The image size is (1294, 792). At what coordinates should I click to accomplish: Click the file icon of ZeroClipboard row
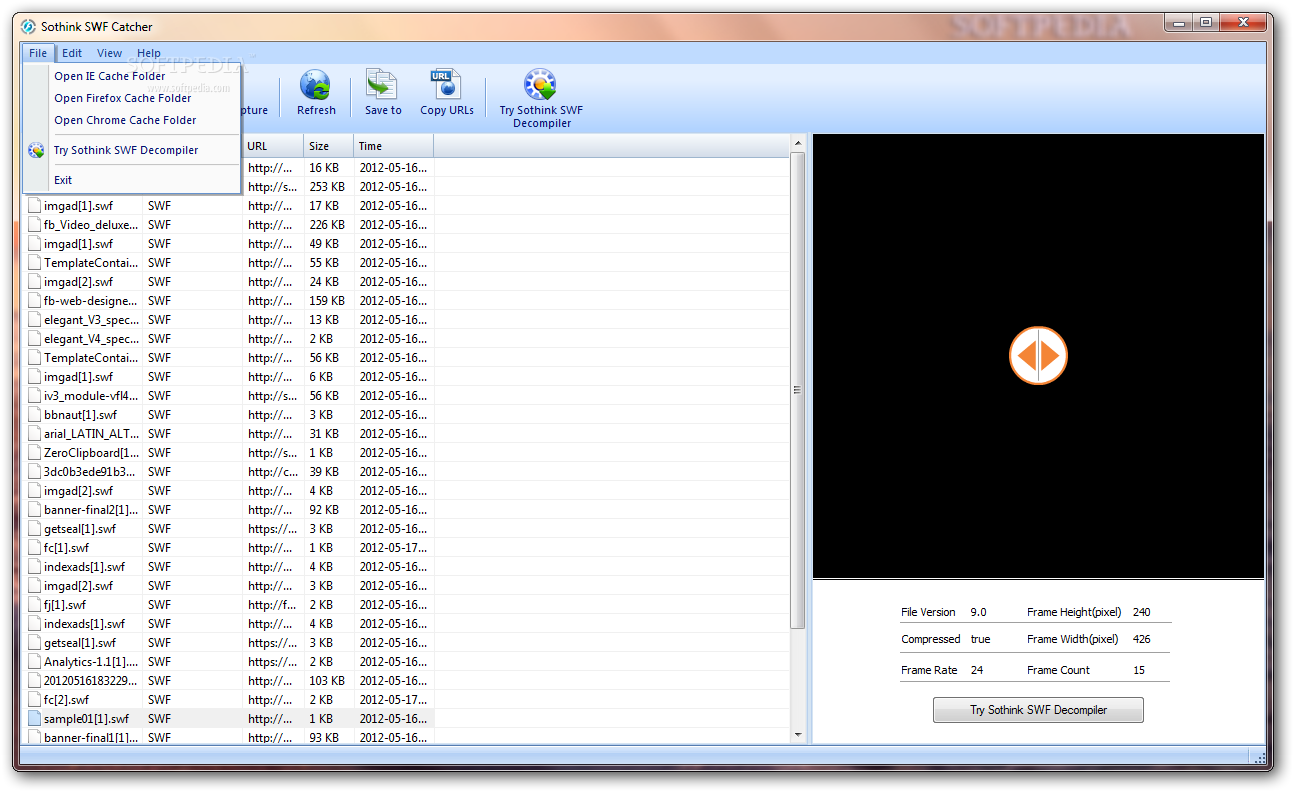tap(34, 453)
